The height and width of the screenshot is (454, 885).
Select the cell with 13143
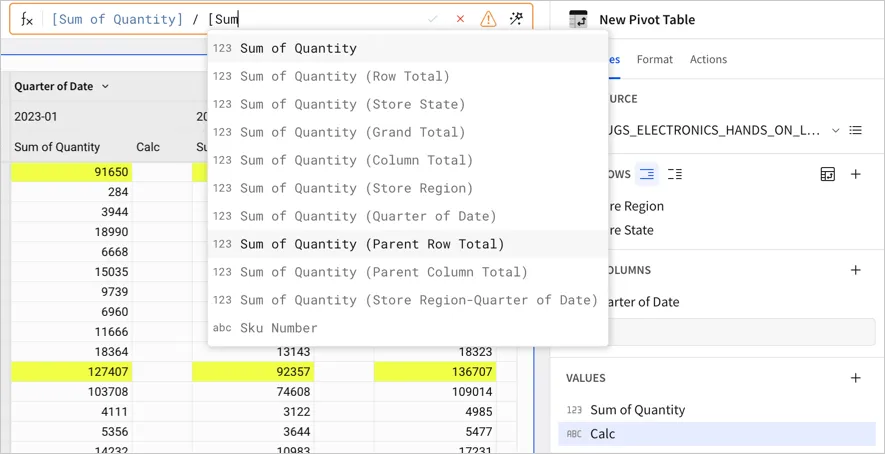click(253, 351)
